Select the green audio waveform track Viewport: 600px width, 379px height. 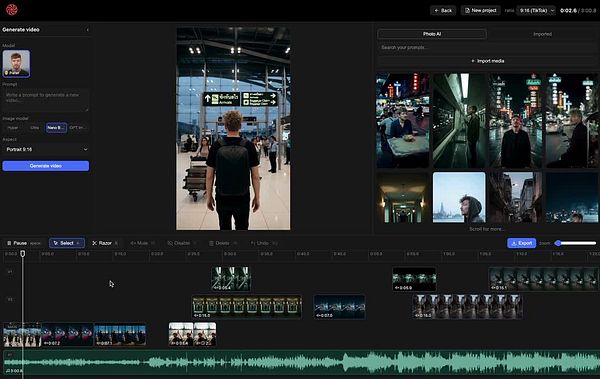tap(301, 362)
